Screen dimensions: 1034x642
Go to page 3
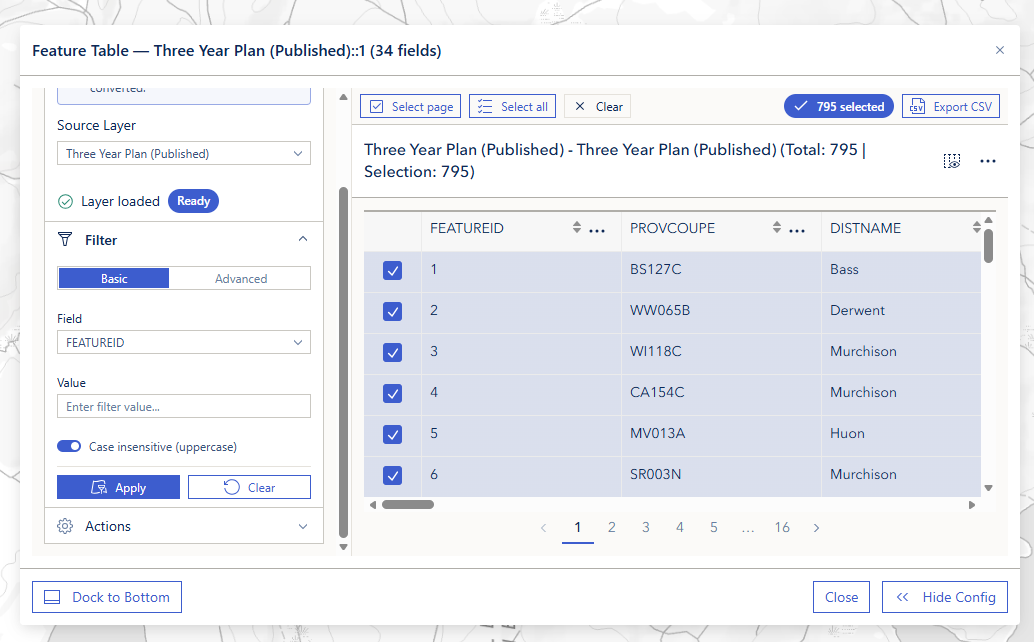(x=646, y=527)
